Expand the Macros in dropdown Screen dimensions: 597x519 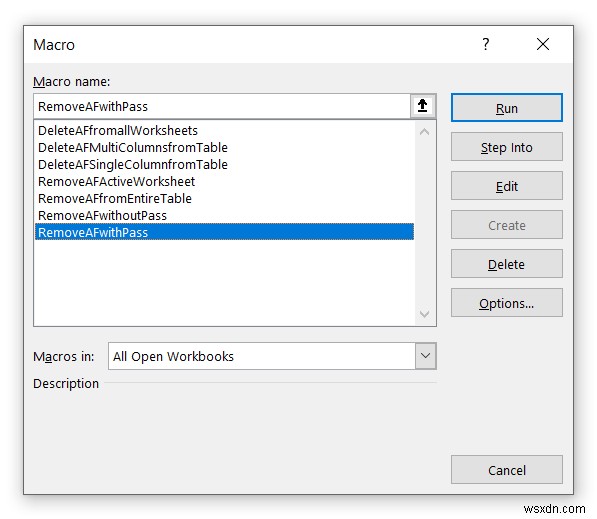click(x=426, y=356)
